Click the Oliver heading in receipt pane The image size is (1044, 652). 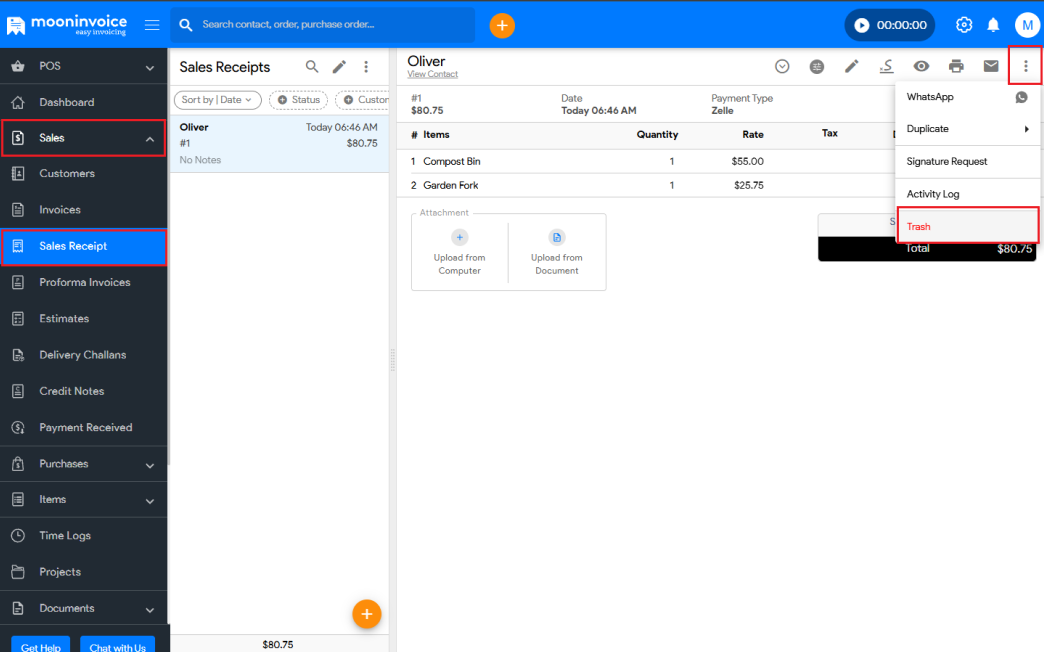pyautogui.click(x=426, y=61)
